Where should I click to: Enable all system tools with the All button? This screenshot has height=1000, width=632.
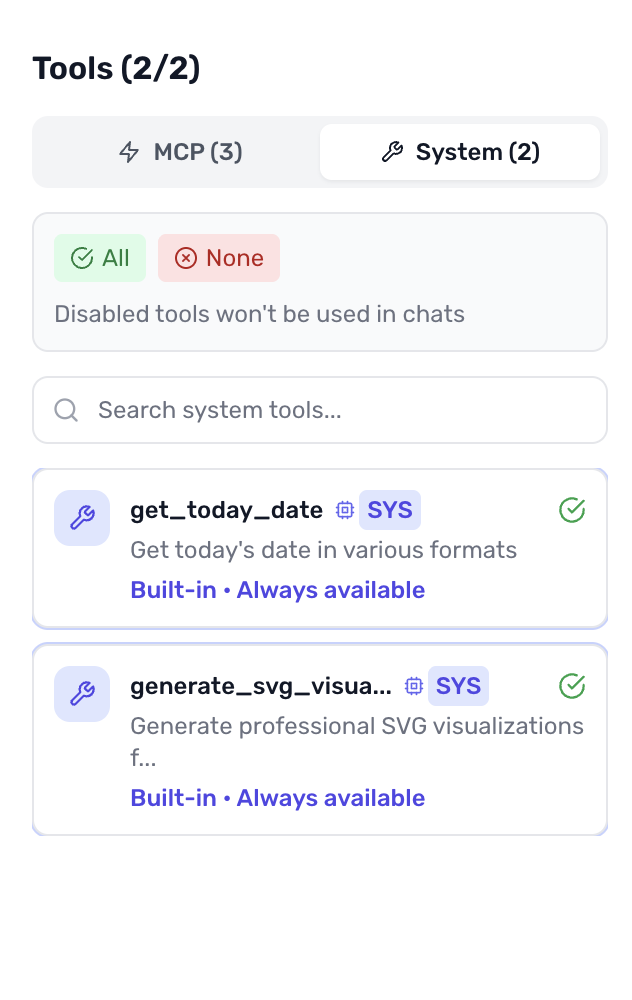click(99, 257)
